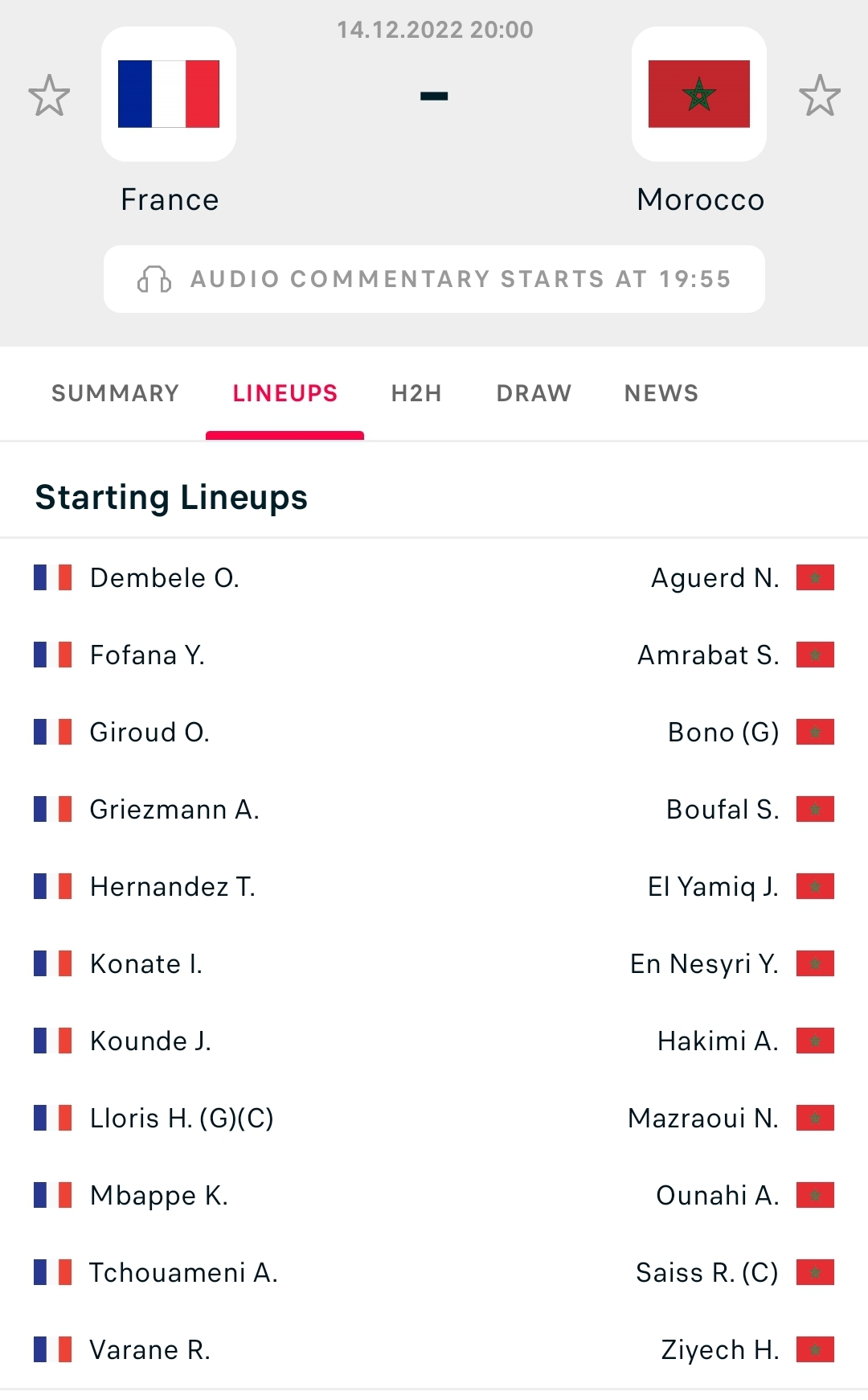This screenshot has height=1400, width=868.
Task: Select Hakimi A. in Morocco lineup
Action: (718, 1041)
